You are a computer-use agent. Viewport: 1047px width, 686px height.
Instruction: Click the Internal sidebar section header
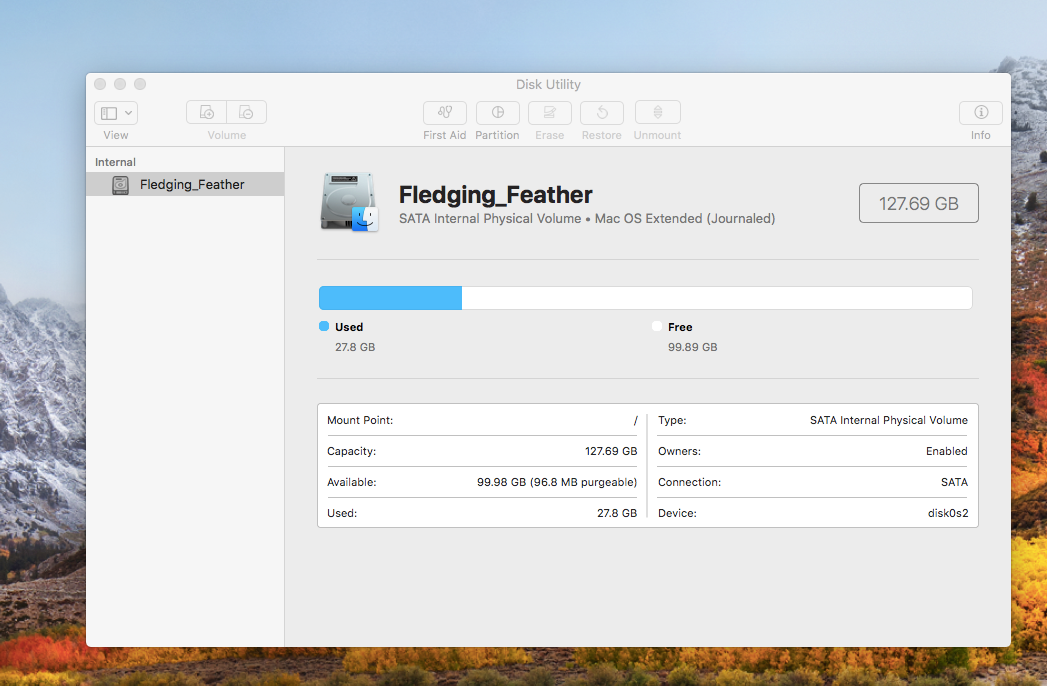[116, 162]
